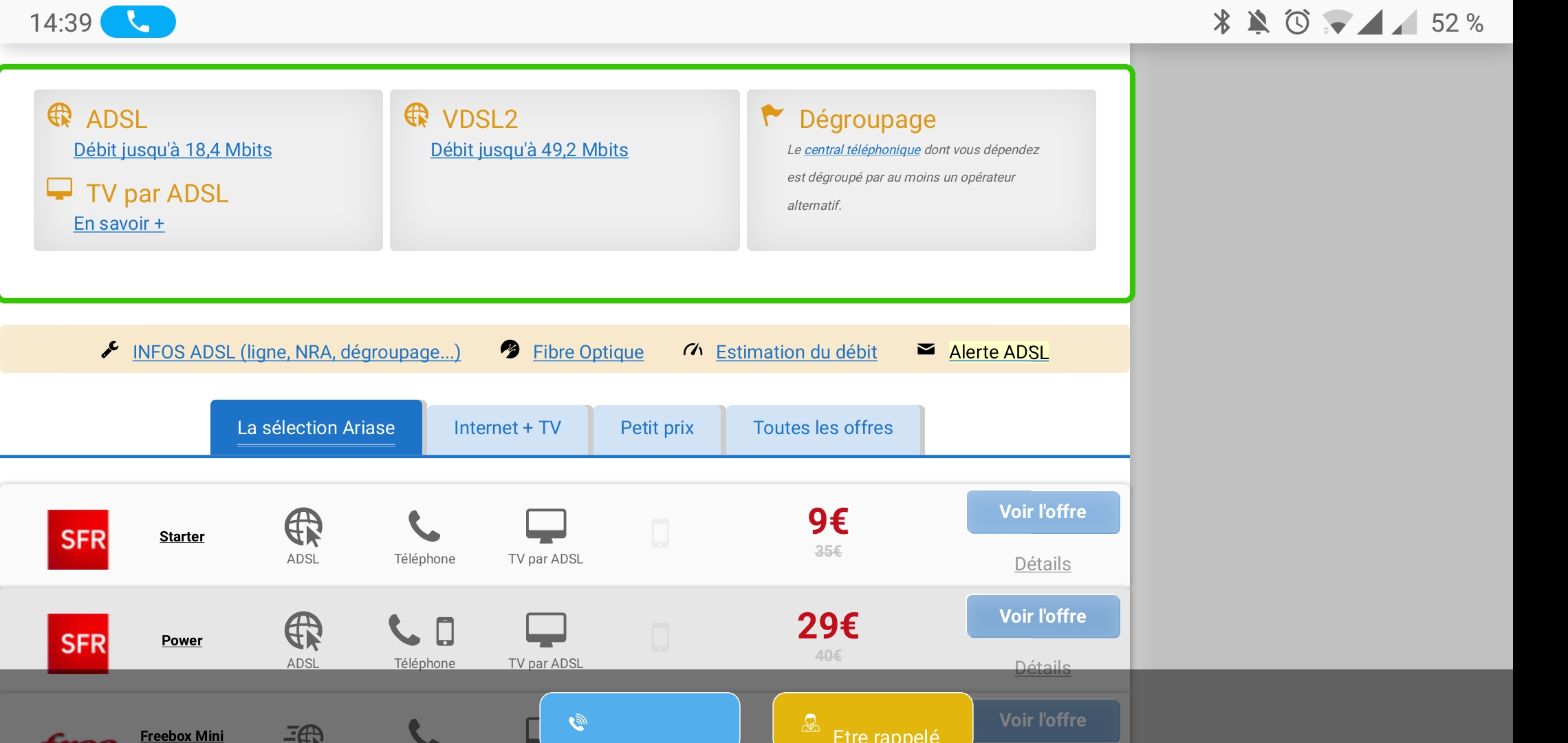Click the envelope icon beside Alerte ADSL
Screen dimensions: 1568x743
pyautogui.click(x=926, y=349)
